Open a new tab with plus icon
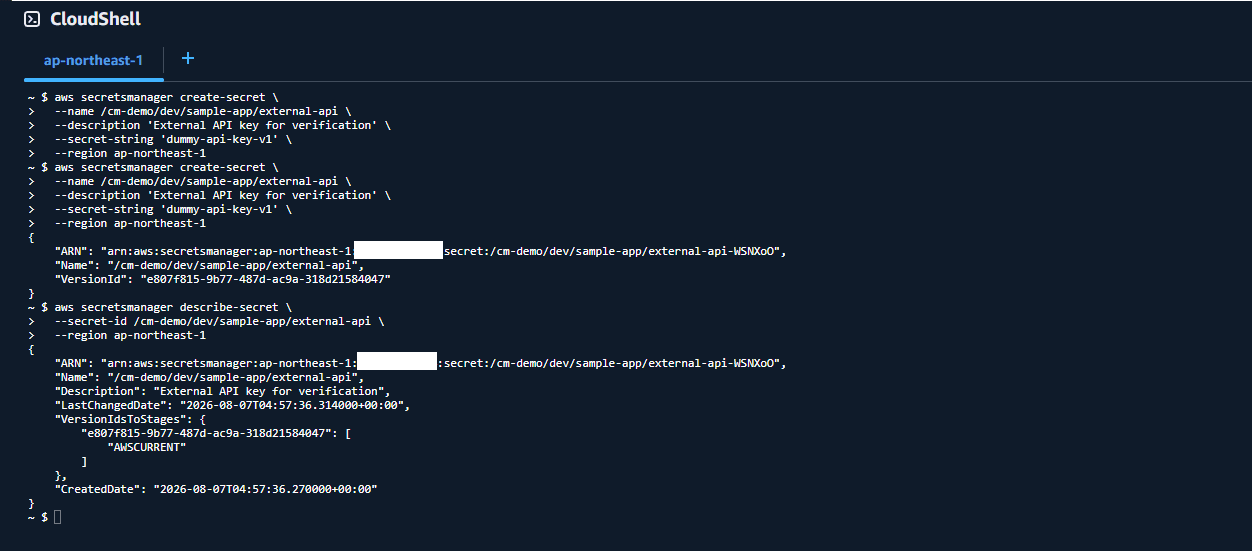The height and width of the screenshot is (551, 1252). [187, 59]
